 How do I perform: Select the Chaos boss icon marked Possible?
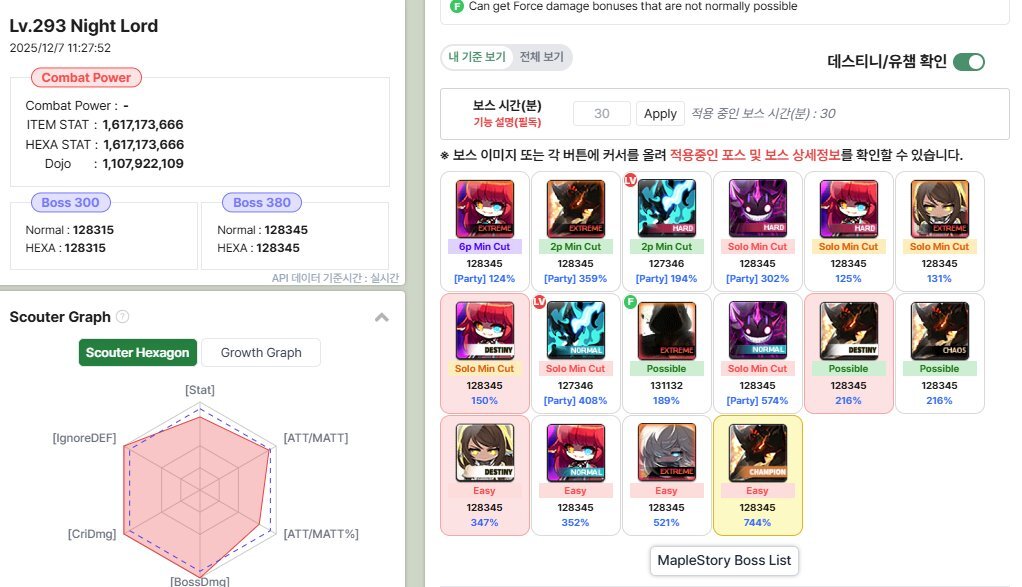(939, 330)
